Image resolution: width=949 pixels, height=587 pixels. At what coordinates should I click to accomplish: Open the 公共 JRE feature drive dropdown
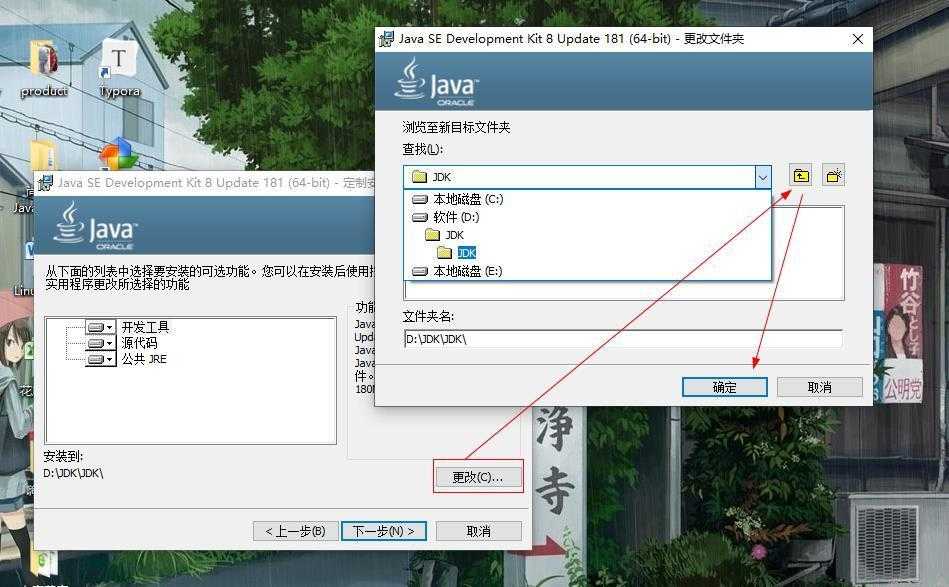tap(100, 359)
